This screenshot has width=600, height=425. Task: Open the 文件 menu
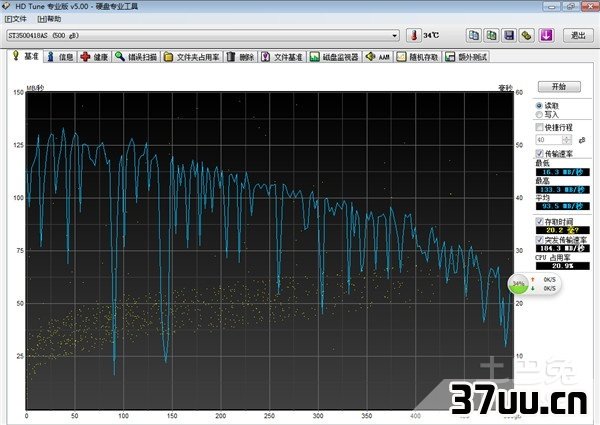(16, 19)
